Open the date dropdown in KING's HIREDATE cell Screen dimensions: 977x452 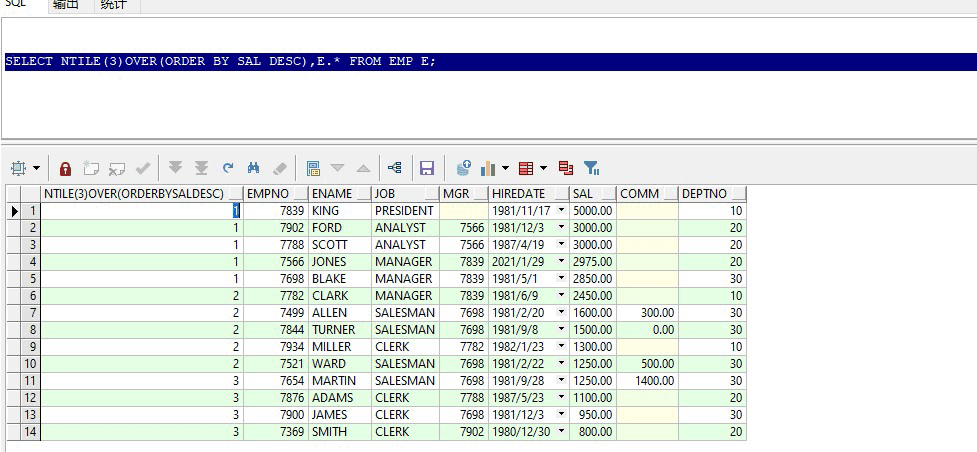click(x=561, y=211)
